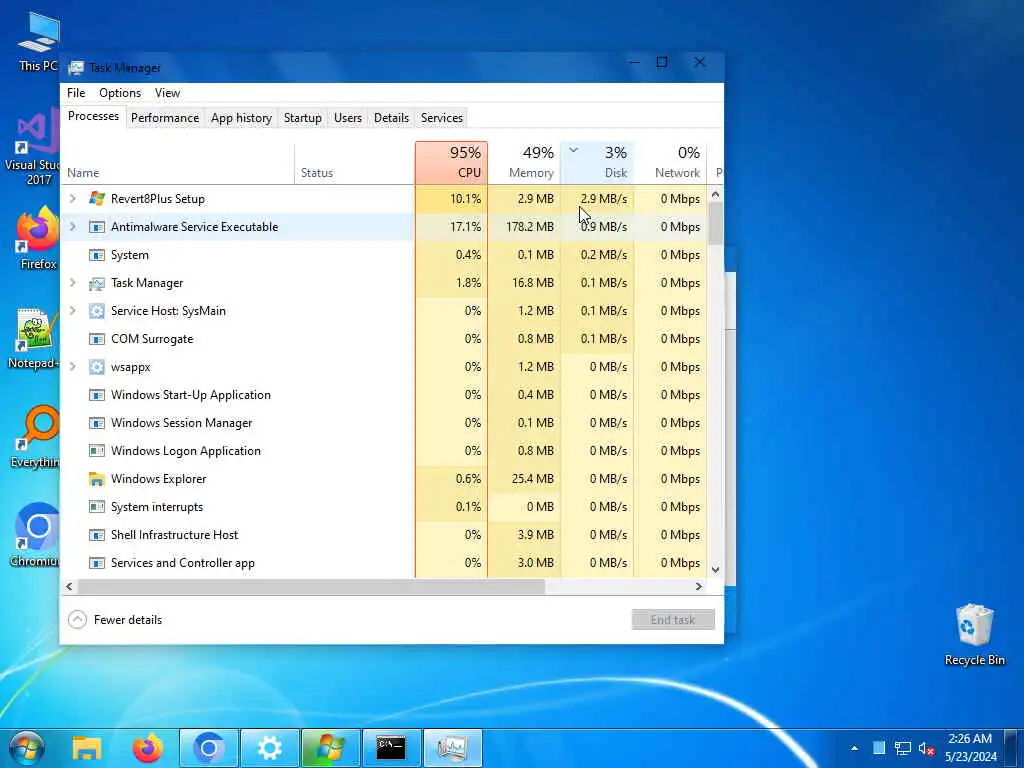The height and width of the screenshot is (768, 1024).
Task: Switch to the Performance tab
Action: pyautogui.click(x=165, y=118)
